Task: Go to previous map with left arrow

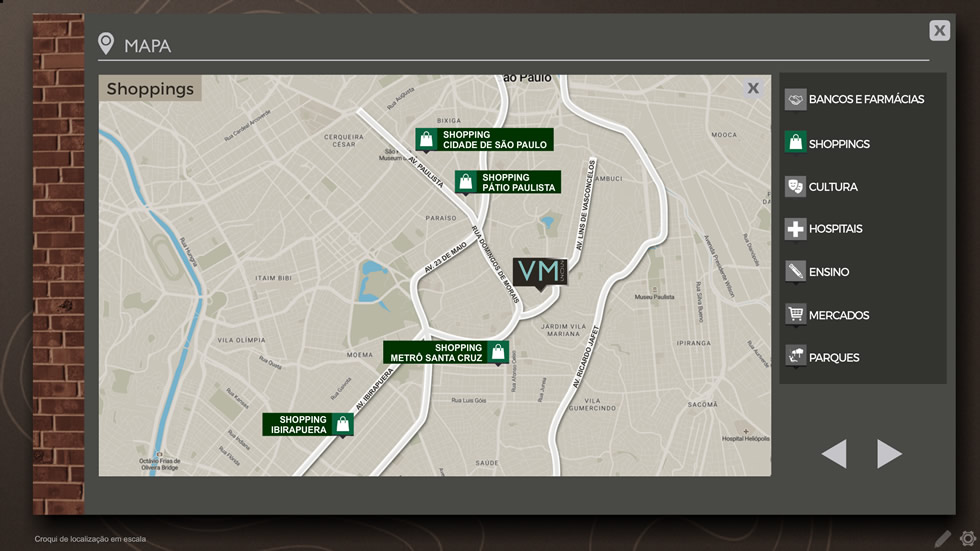Action: (x=834, y=454)
